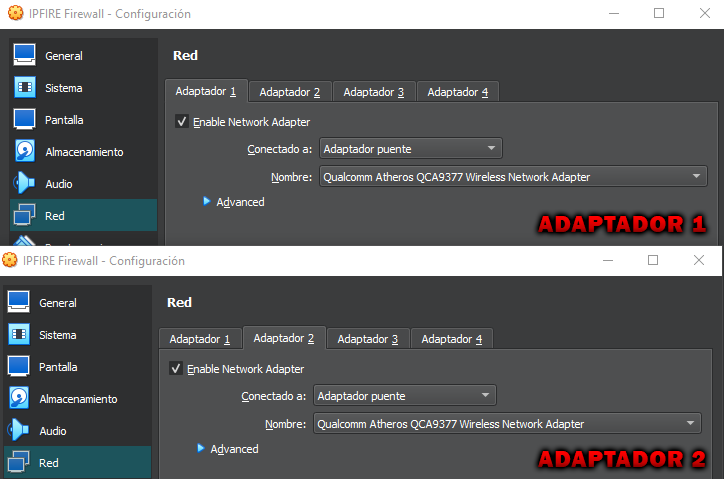Open Sistema label in bottom window sidebar

point(58,335)
